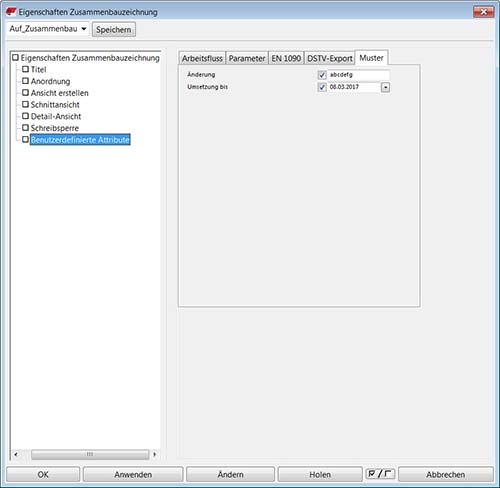Open the date picker for Umsetzung bis

point(385,87)
